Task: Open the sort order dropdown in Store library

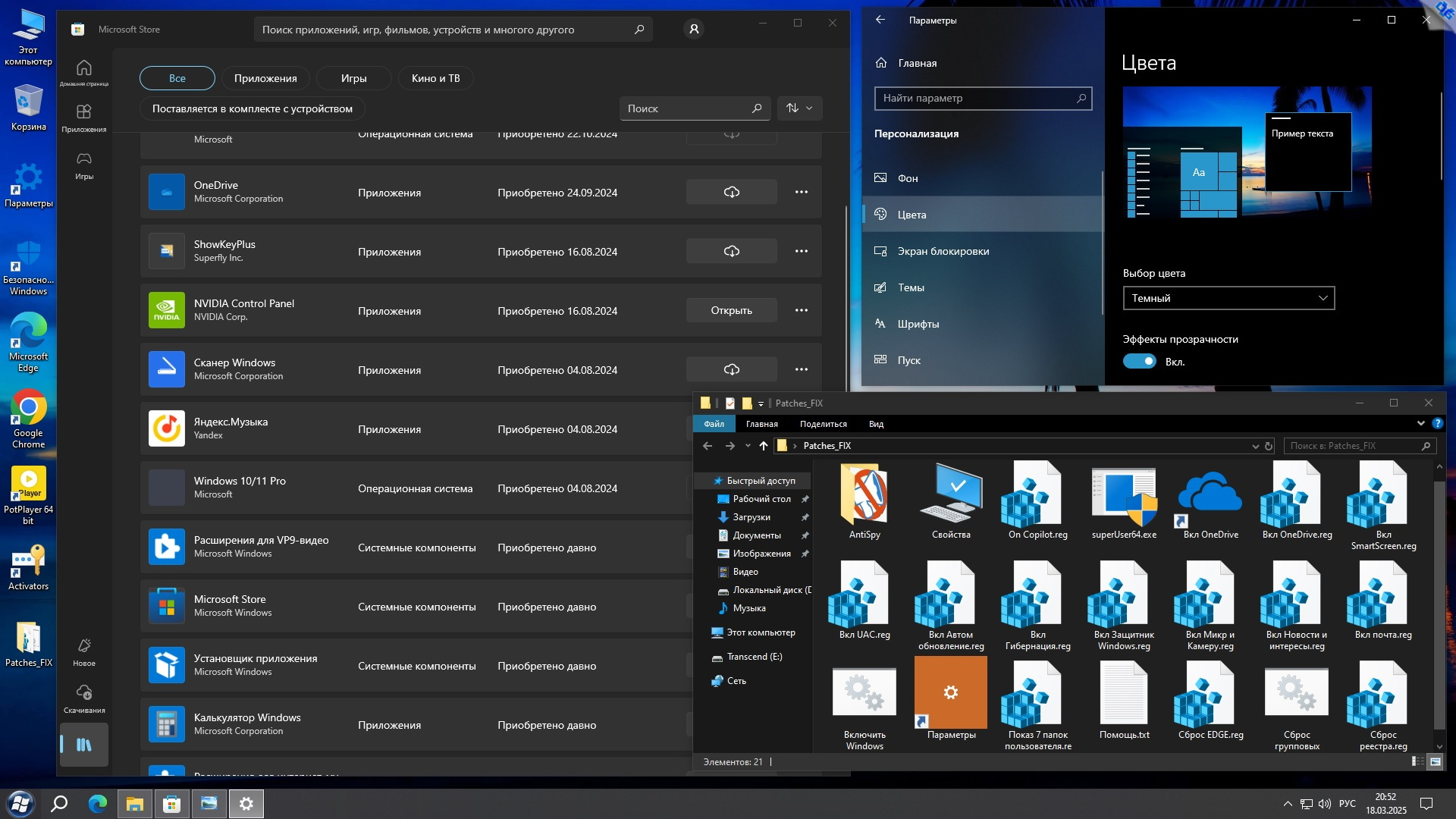Action: coord(799,108)
